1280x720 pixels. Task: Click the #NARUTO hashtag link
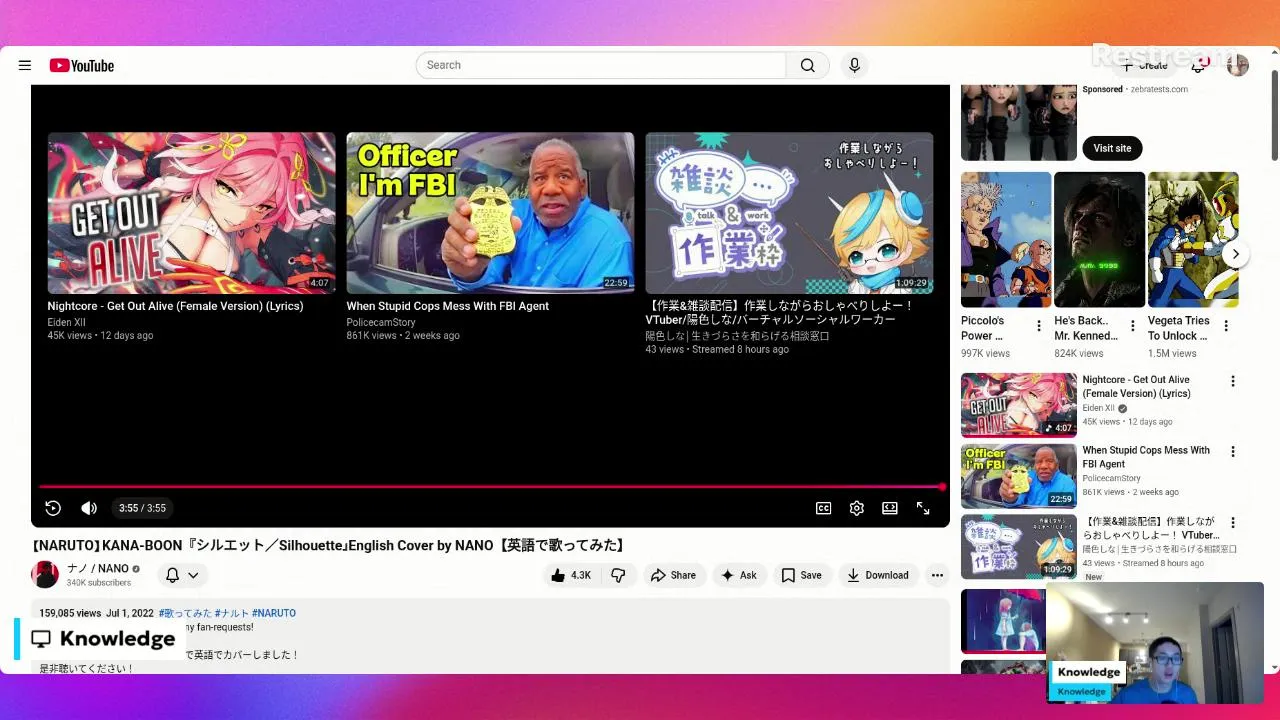point(274,613)
